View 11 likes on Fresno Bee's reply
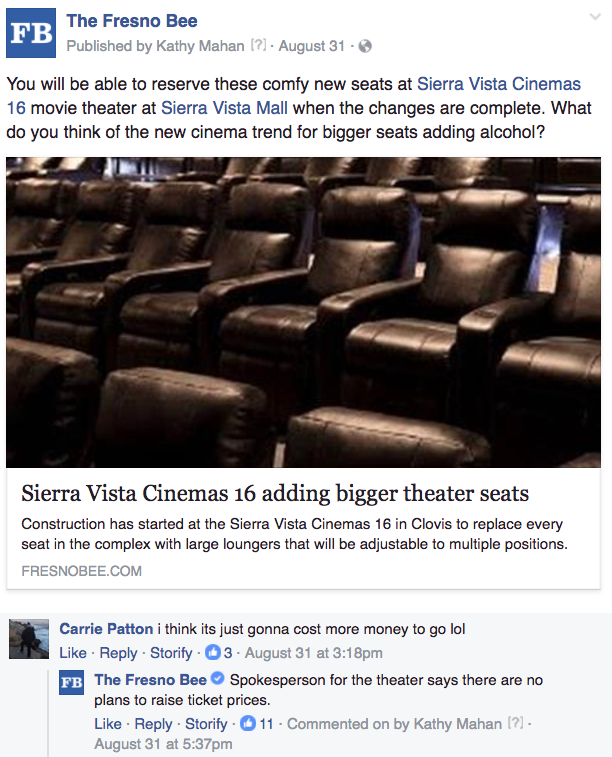Viewport: 612px width, 757px height. [257, 724]
